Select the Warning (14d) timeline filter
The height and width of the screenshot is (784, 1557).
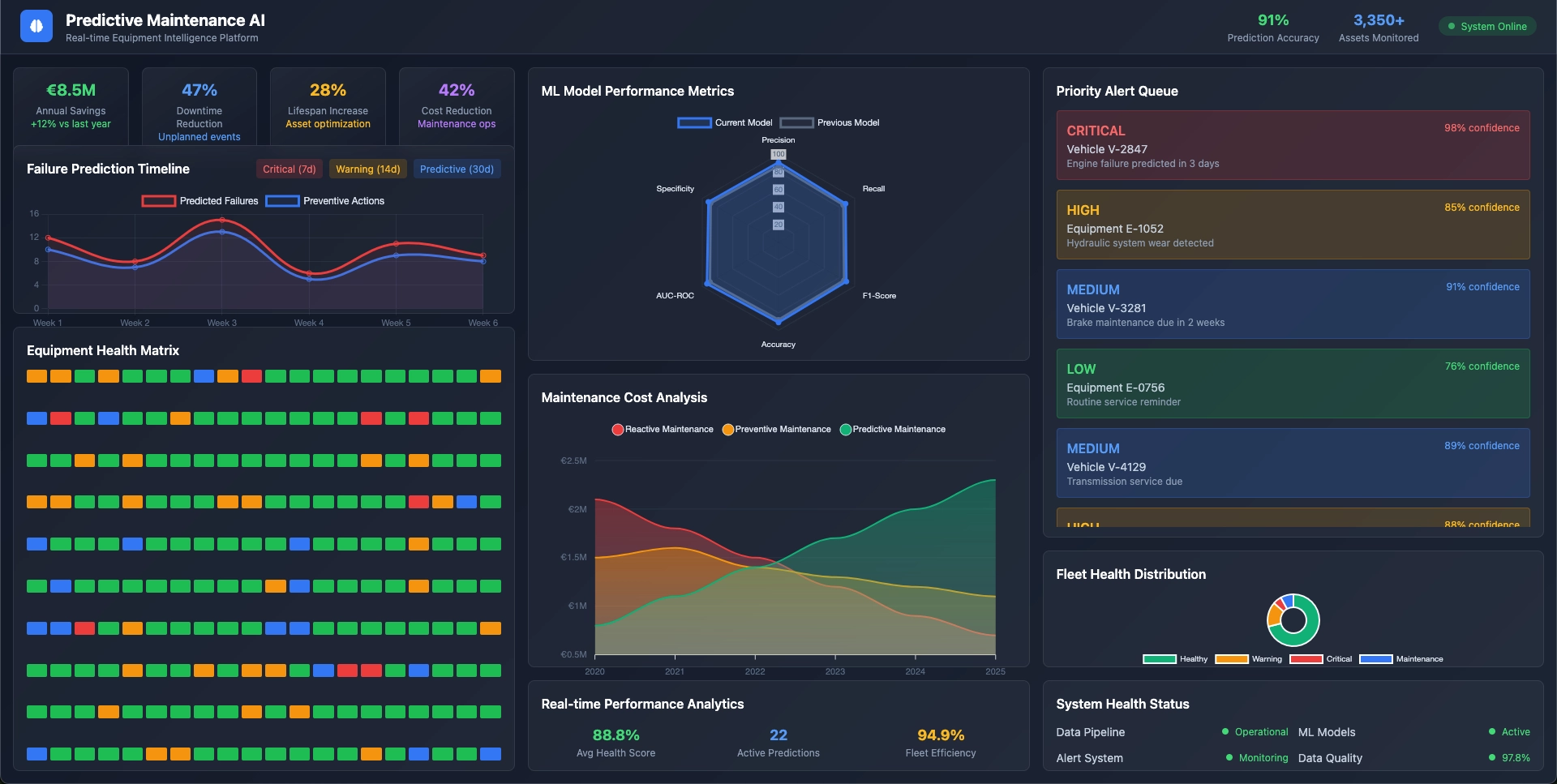pos(367,169)
